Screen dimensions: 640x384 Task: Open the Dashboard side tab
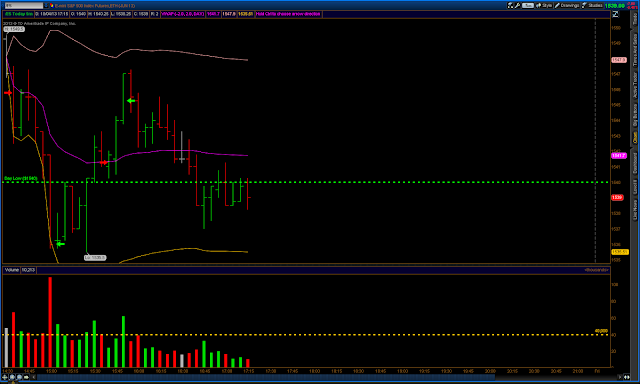(635, 163)
